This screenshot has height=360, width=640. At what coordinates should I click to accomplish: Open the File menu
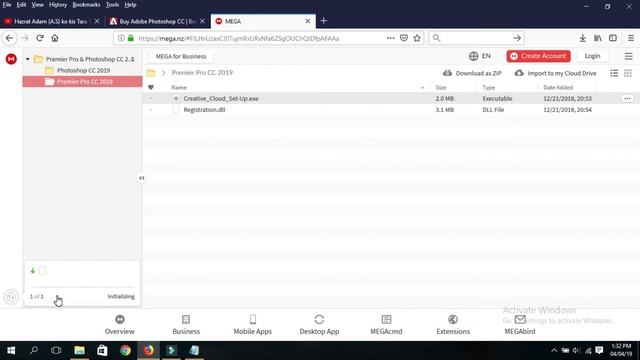tap(7, 5)
